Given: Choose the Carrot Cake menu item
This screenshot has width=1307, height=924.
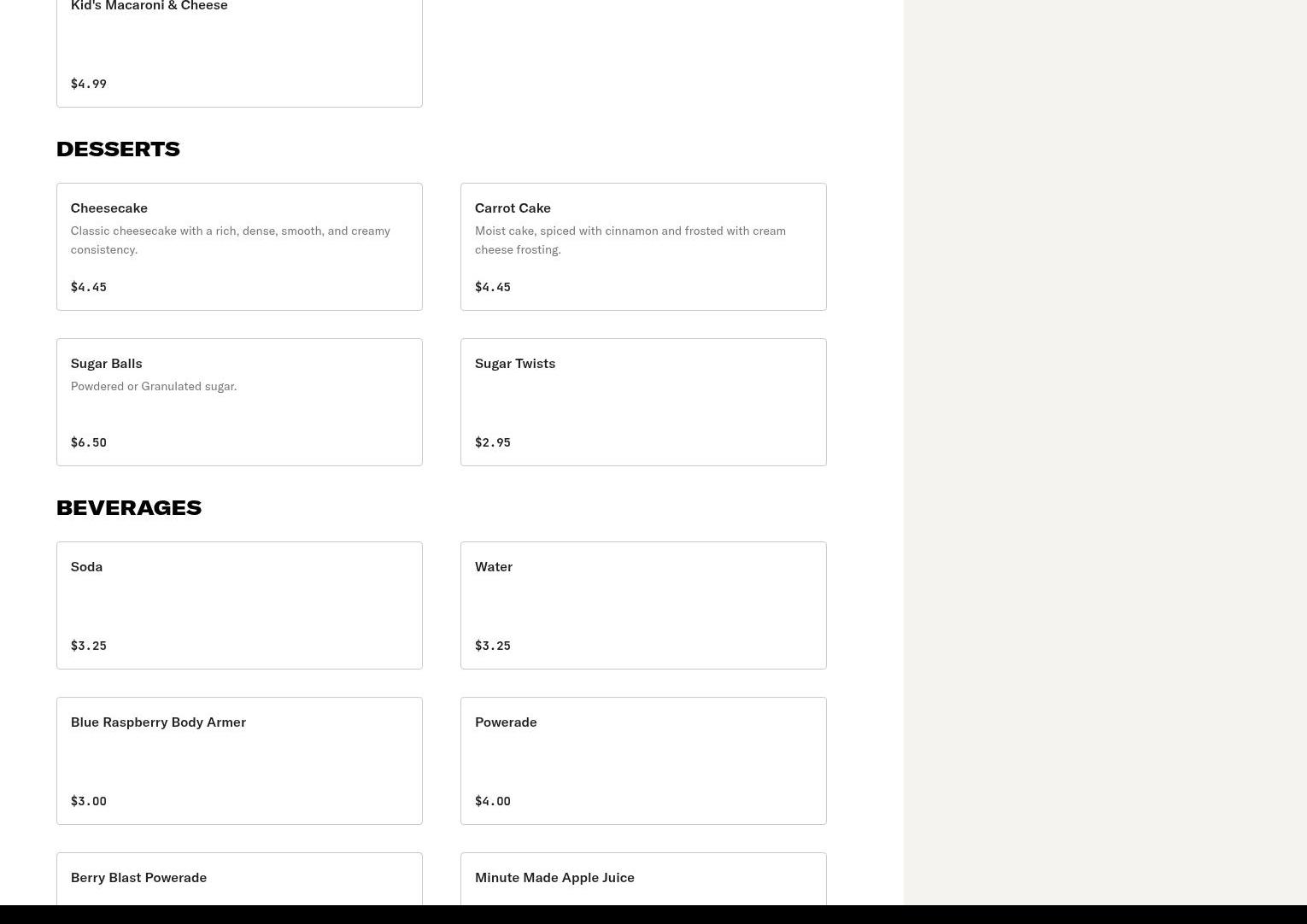Looking at the screenshot, I should point(643,247).
